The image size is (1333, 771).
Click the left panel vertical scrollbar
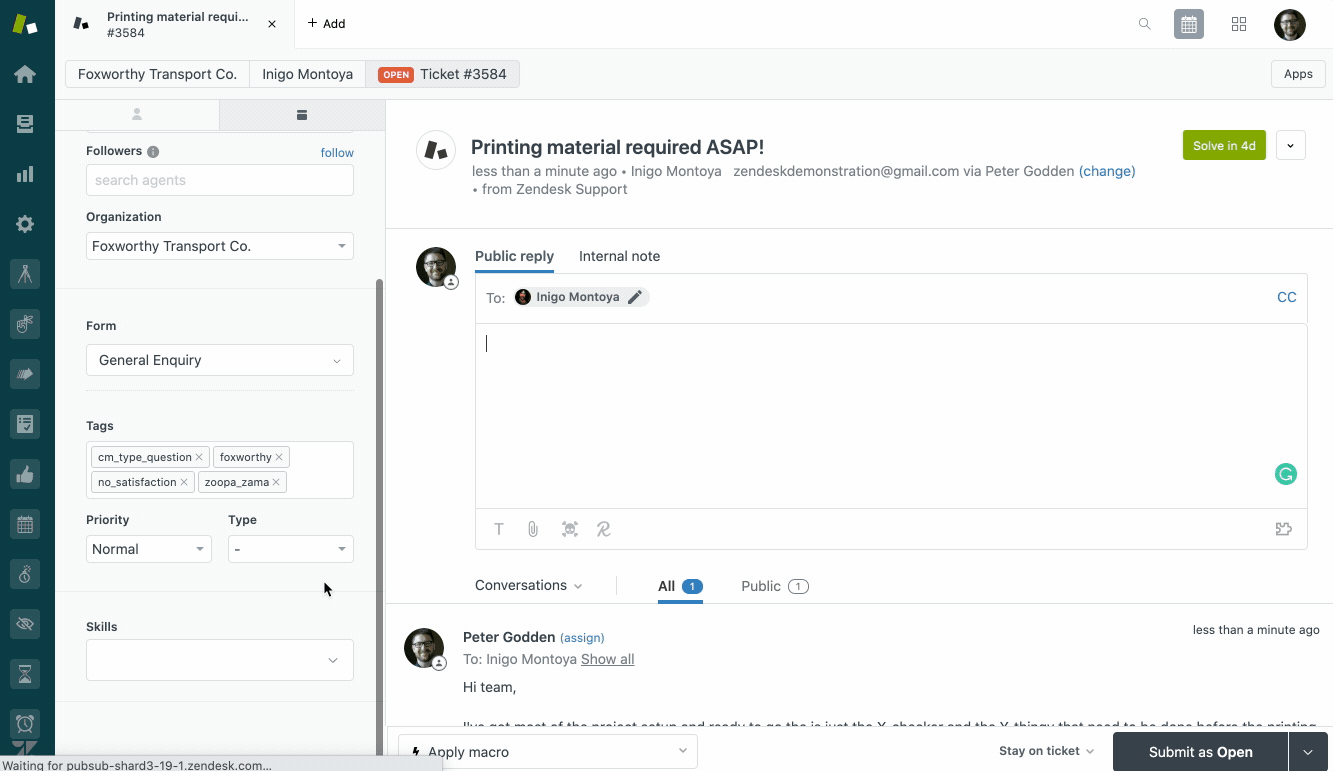coord(379,515)
